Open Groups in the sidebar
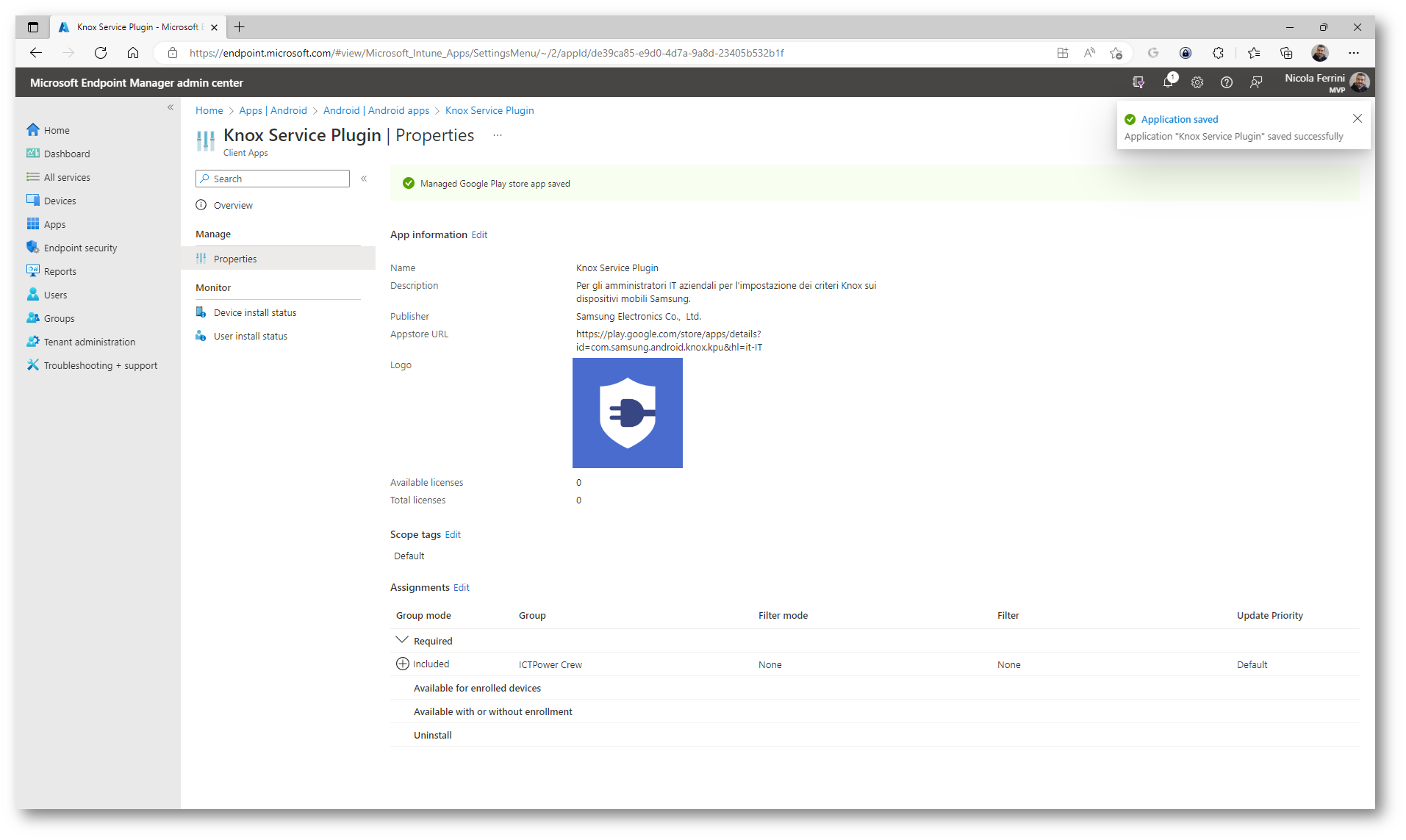This screenshot has height=840, width=1406. coord(50,318)
